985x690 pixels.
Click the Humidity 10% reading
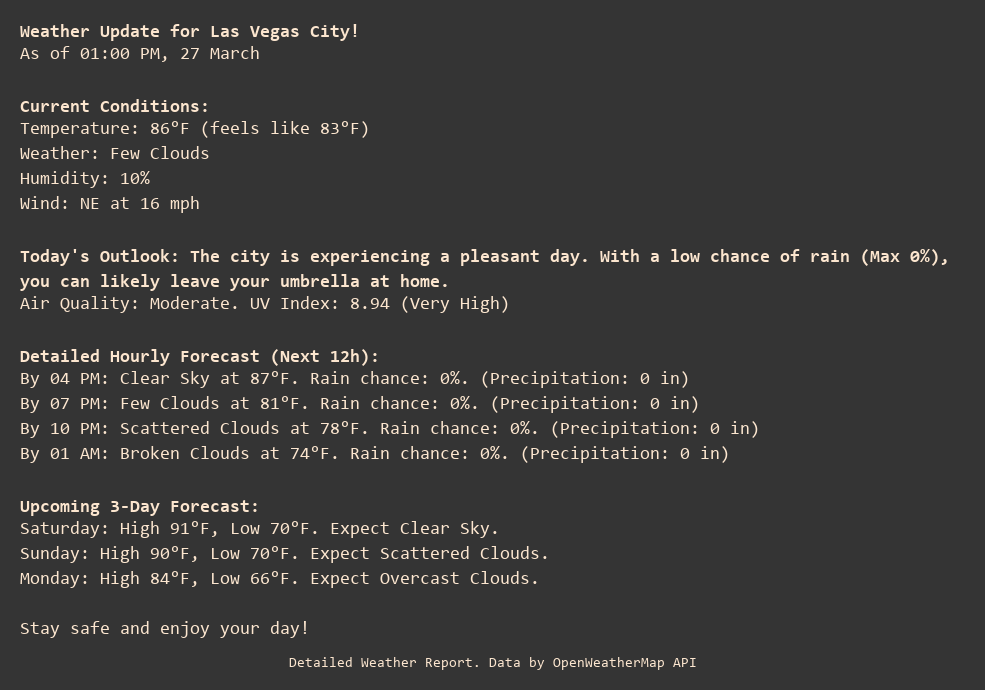[84, 178]
